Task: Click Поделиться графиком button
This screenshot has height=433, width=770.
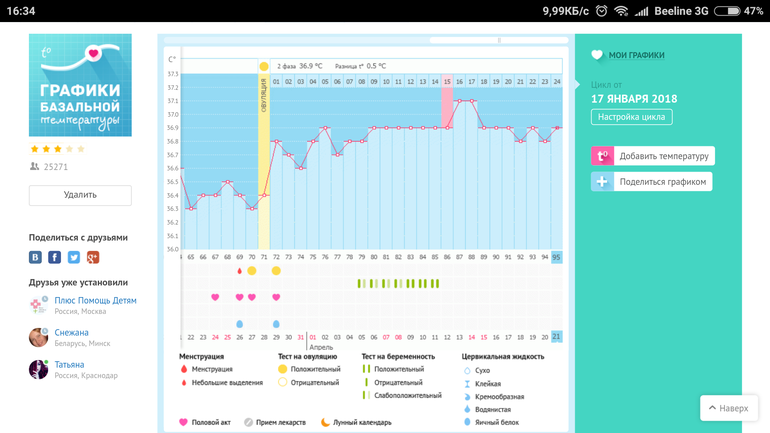Action: click(662, 182)
